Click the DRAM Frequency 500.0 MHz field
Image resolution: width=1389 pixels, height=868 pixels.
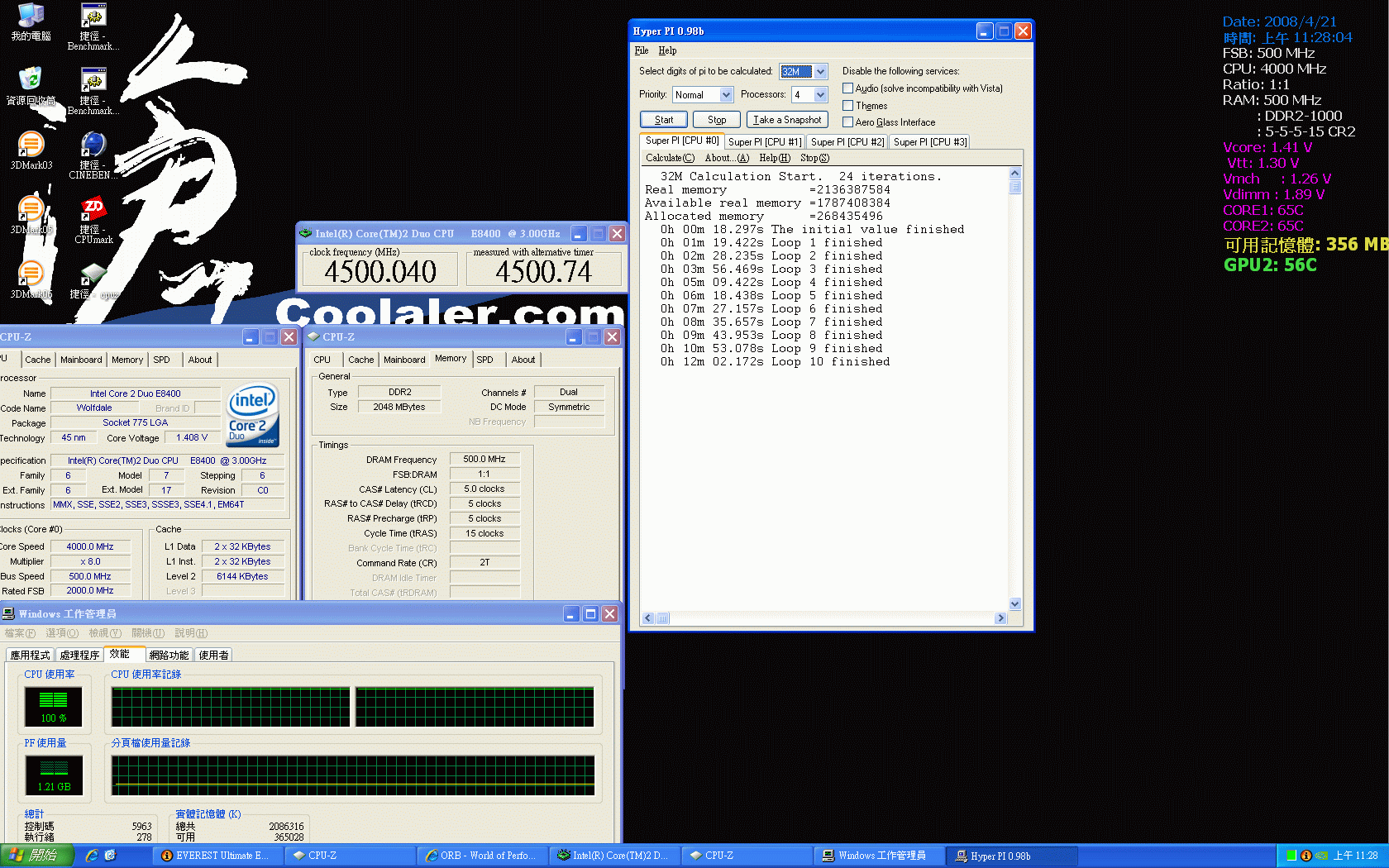coord(484,459)
